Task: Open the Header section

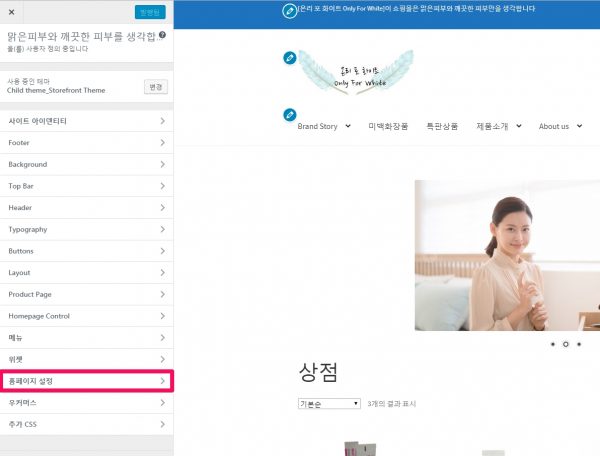Action: point(86,208)
